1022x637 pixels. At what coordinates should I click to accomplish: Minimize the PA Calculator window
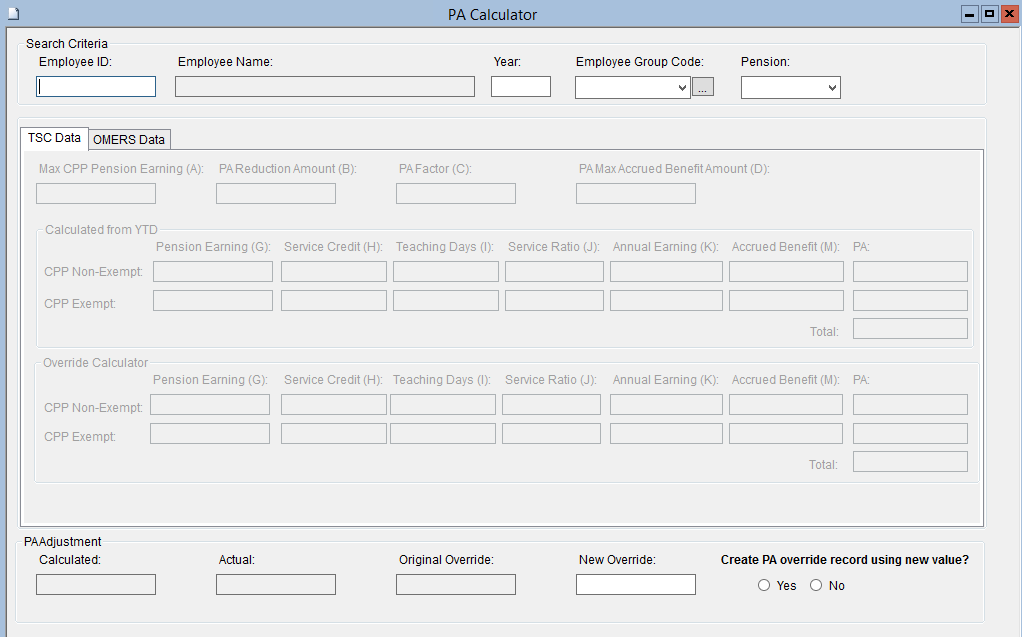[969, 14]
